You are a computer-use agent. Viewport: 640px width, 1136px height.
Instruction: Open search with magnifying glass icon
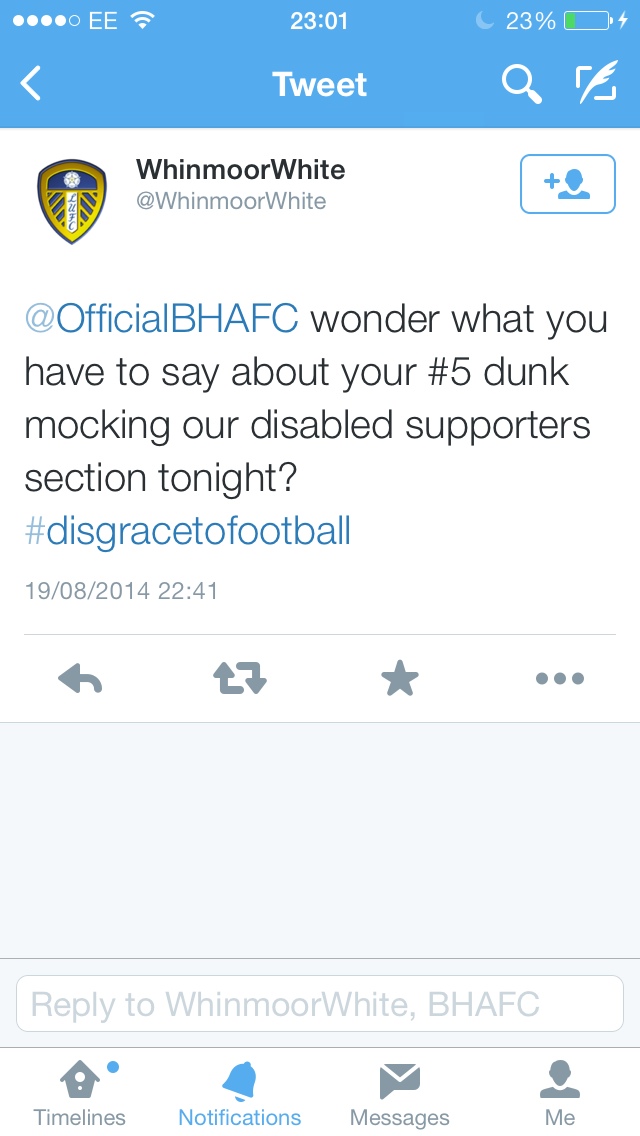tap(521, 83)
